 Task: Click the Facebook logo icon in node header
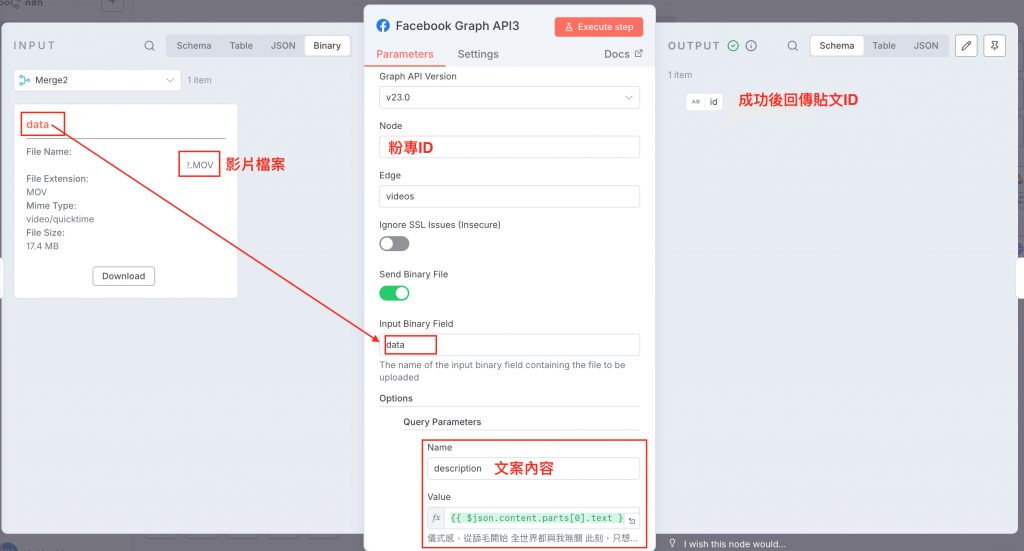click(383, 25)
